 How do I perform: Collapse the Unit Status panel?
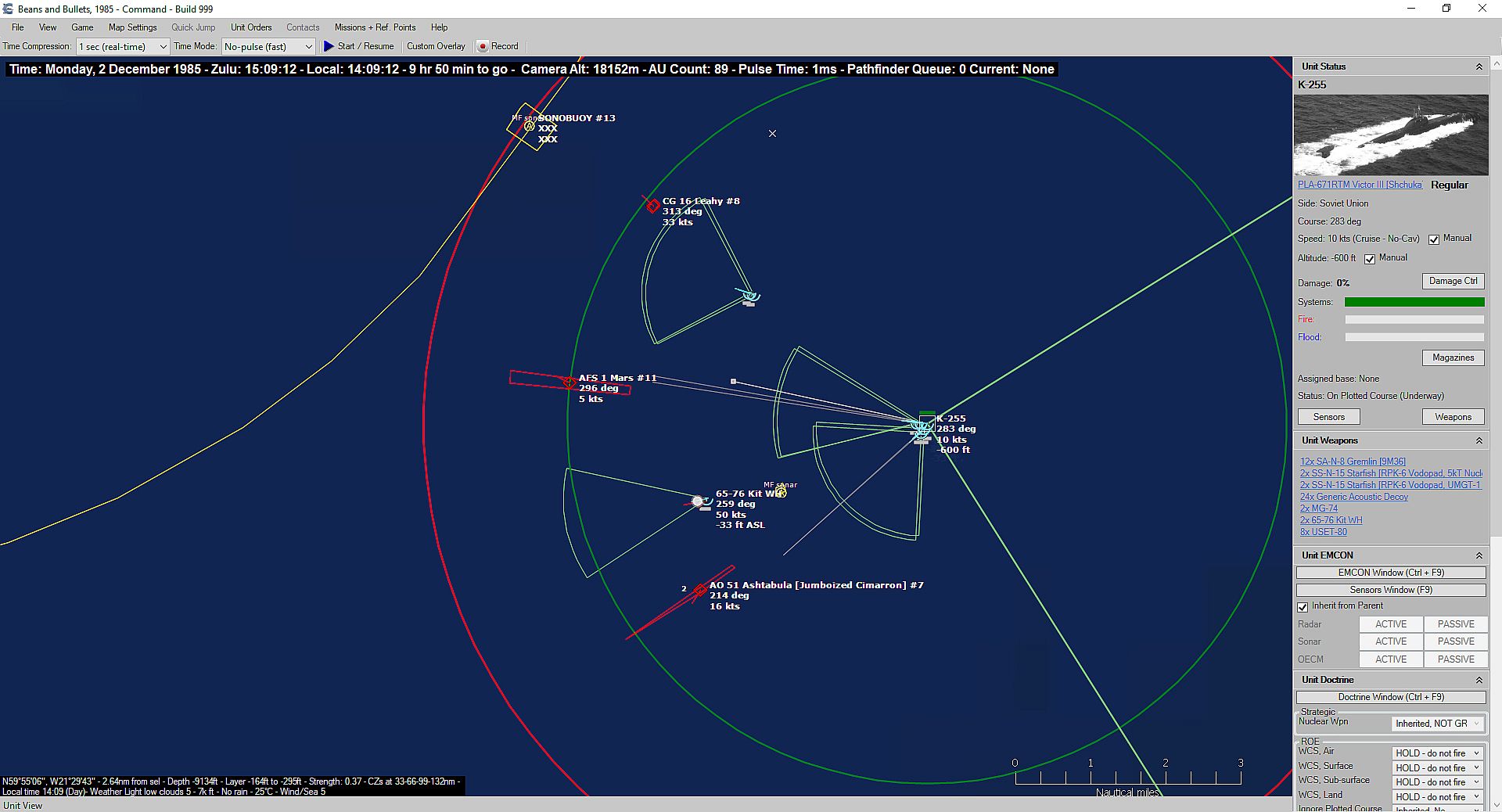[x=1479, y=67]
